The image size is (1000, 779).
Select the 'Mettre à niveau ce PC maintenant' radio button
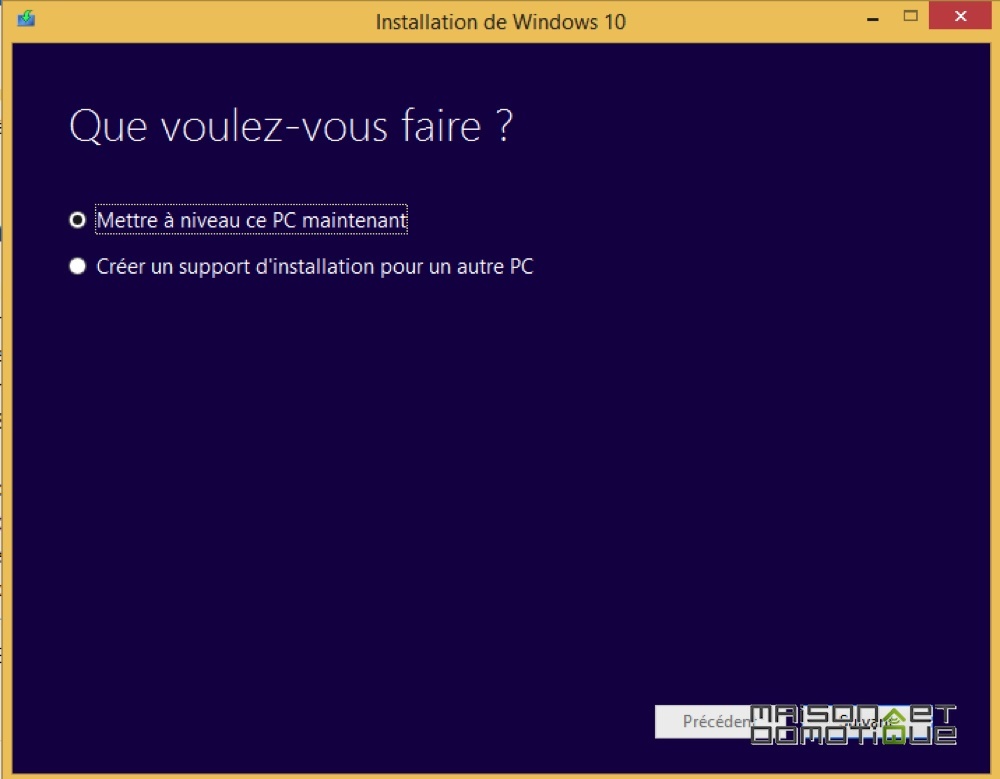pos(78,220)
